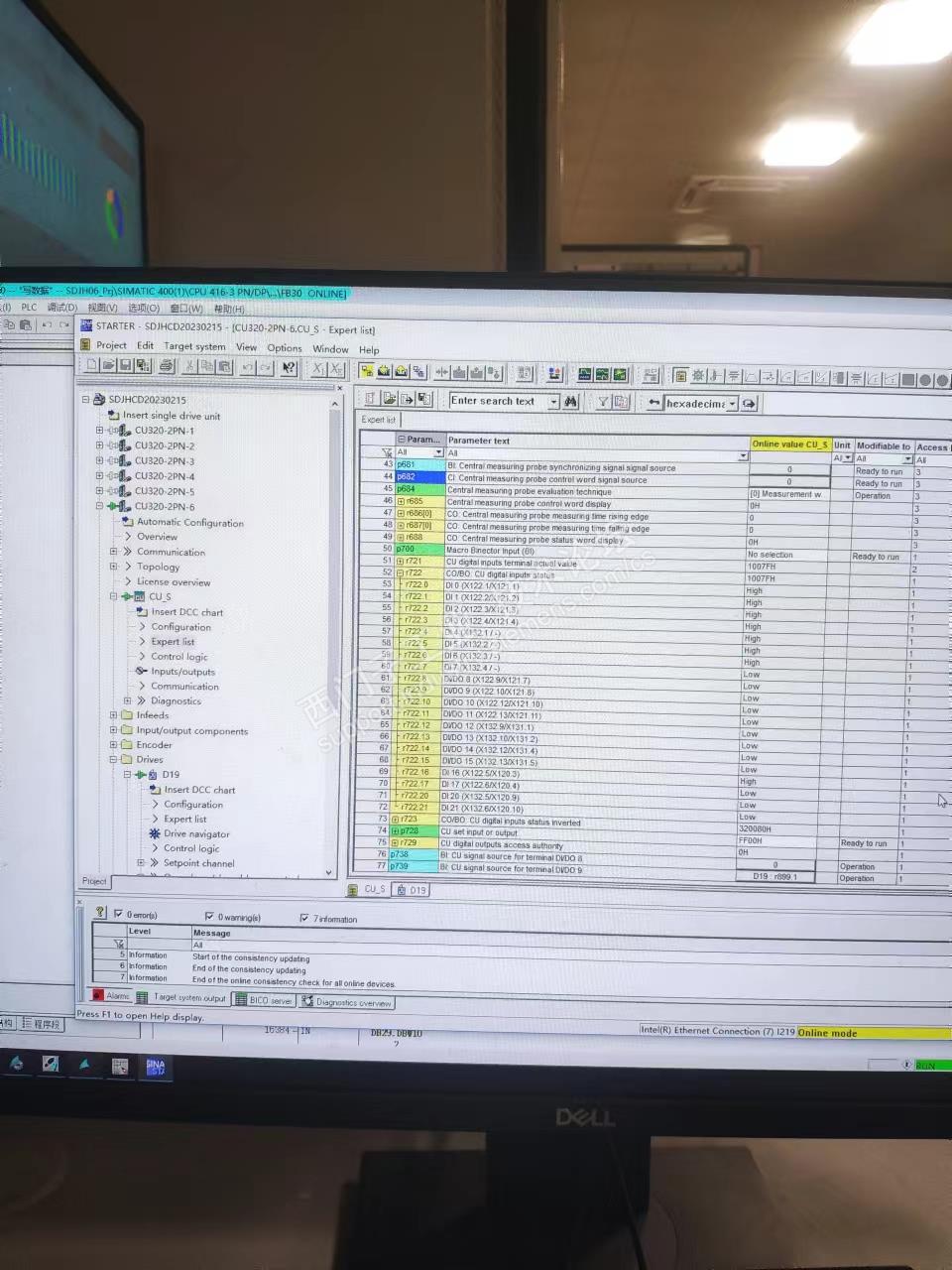952x1270 pixels.
Task: Click the filter funnel icon beside search
Action: [602, 402]
